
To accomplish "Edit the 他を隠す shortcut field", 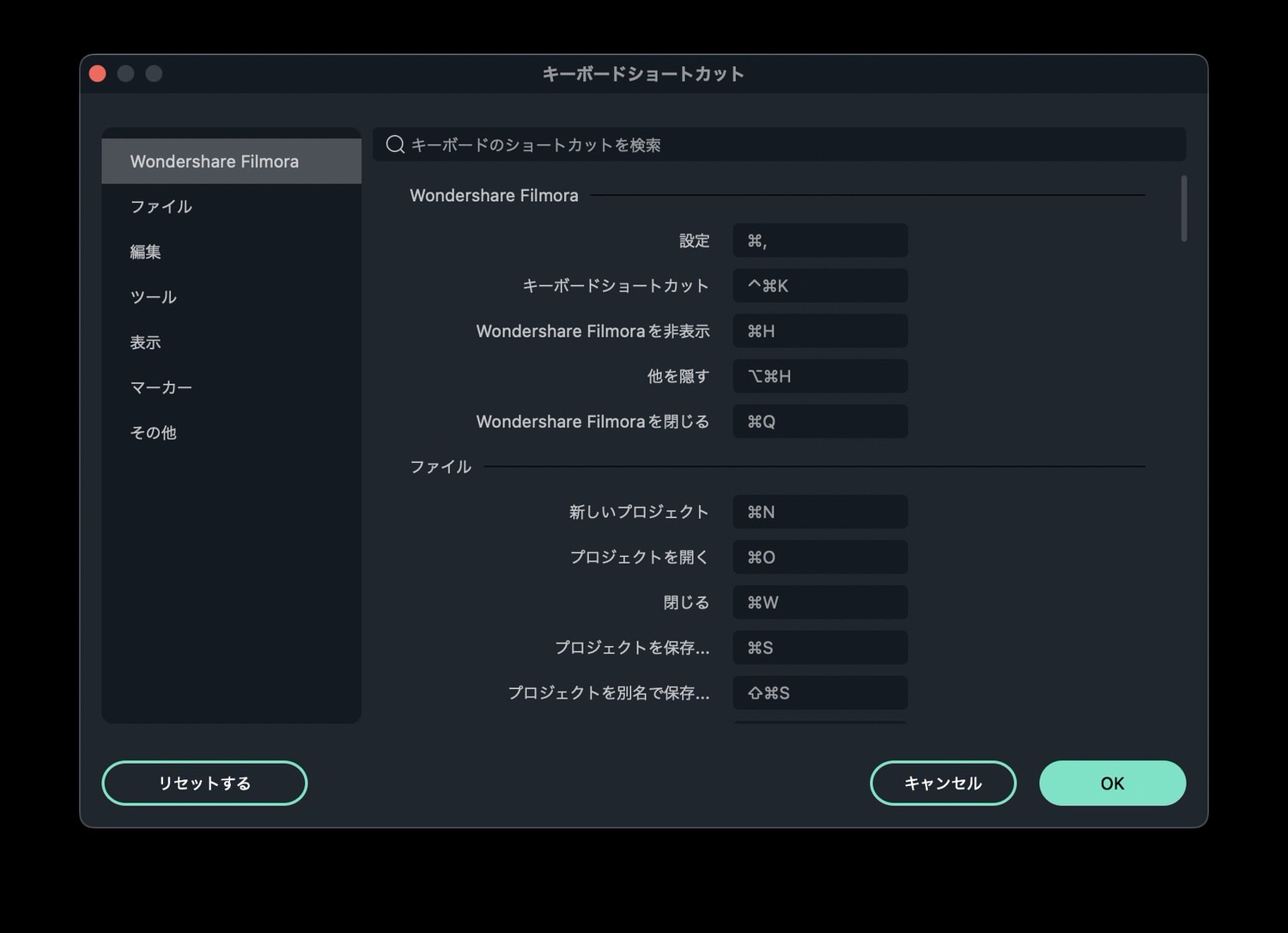I will pos(820,376).
